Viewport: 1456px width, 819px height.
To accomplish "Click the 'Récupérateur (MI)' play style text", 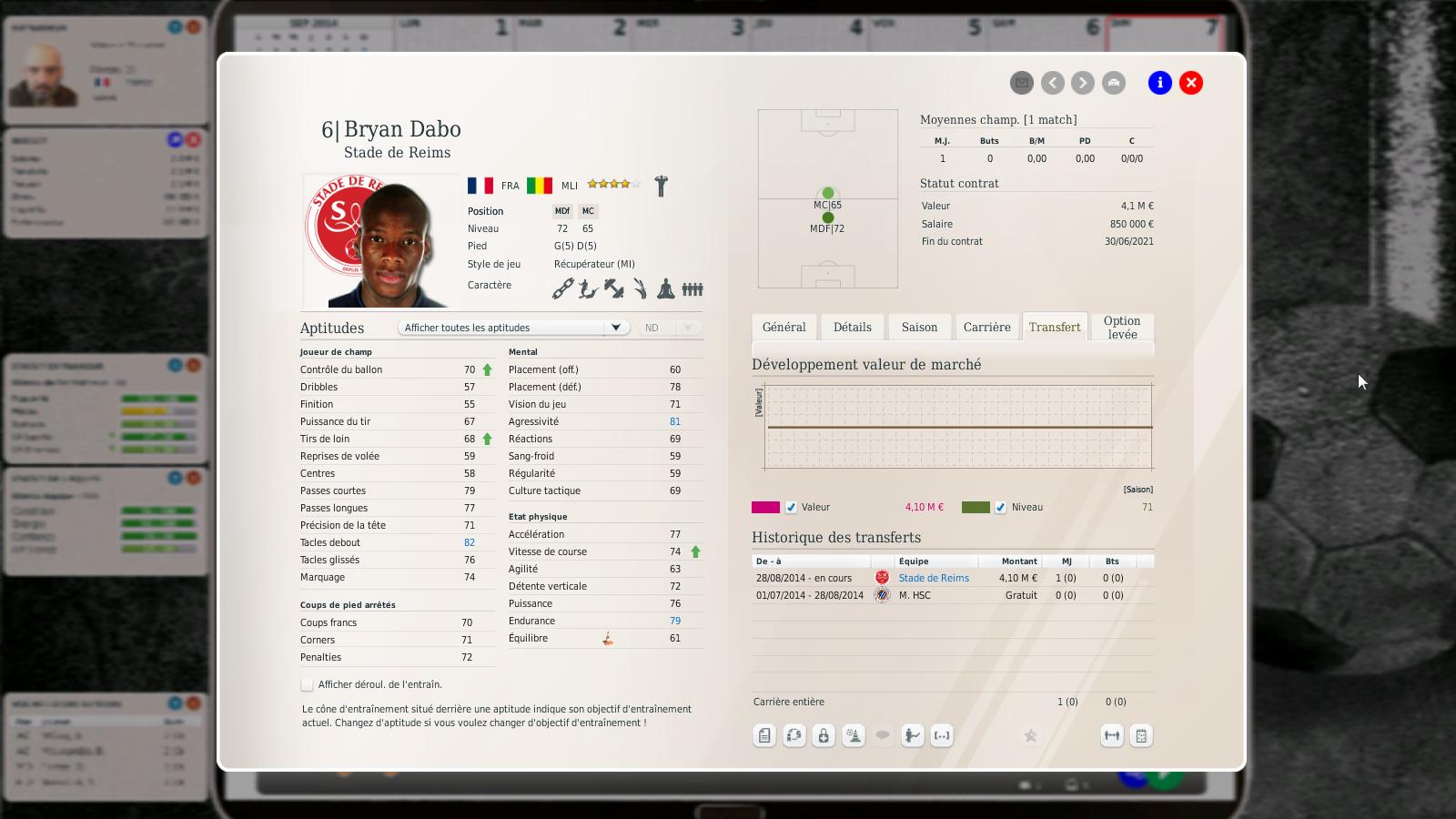I will tap(594, 264).
